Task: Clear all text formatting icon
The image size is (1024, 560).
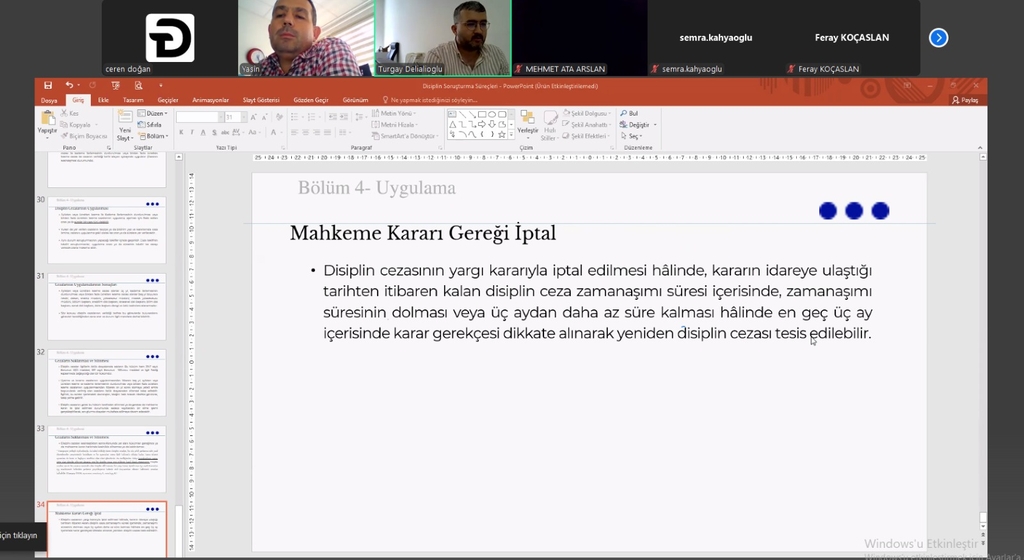Action: [280, 117]
